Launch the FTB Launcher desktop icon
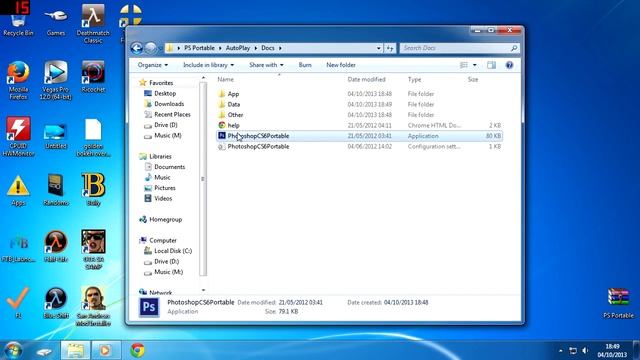 tap(18, 248)
